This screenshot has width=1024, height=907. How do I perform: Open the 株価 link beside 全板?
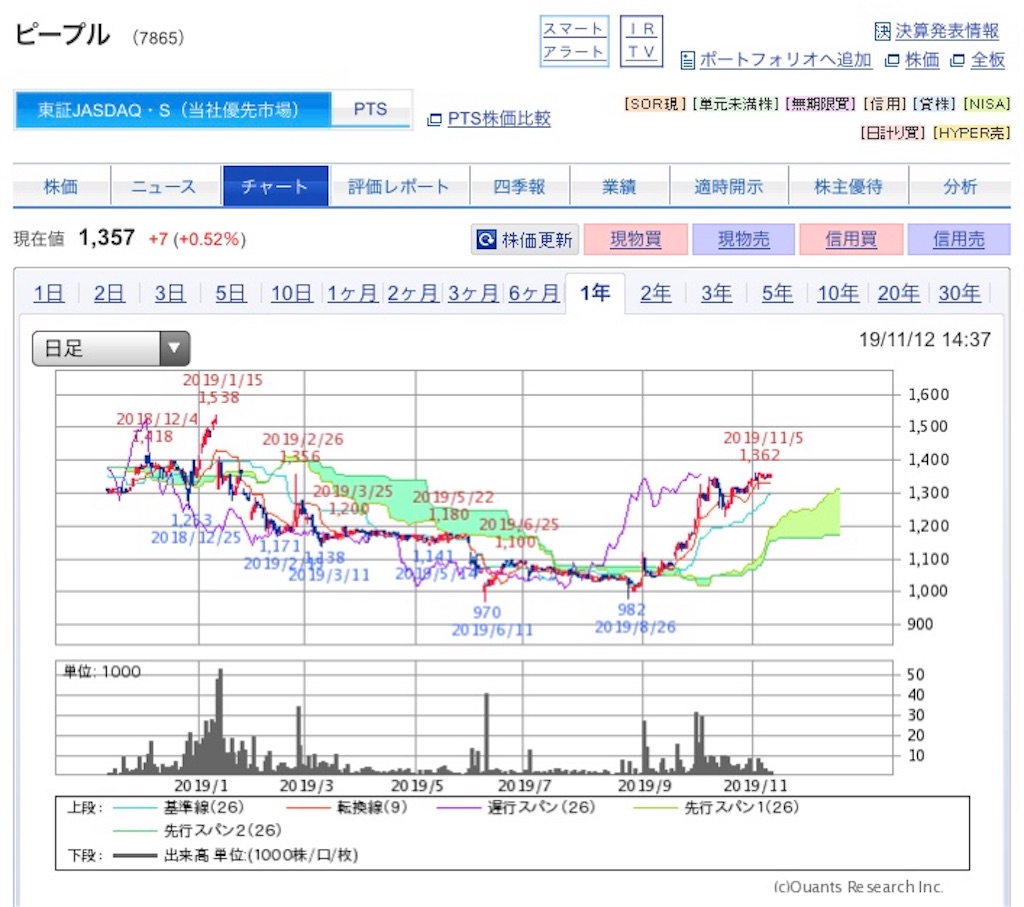(922, 61)
